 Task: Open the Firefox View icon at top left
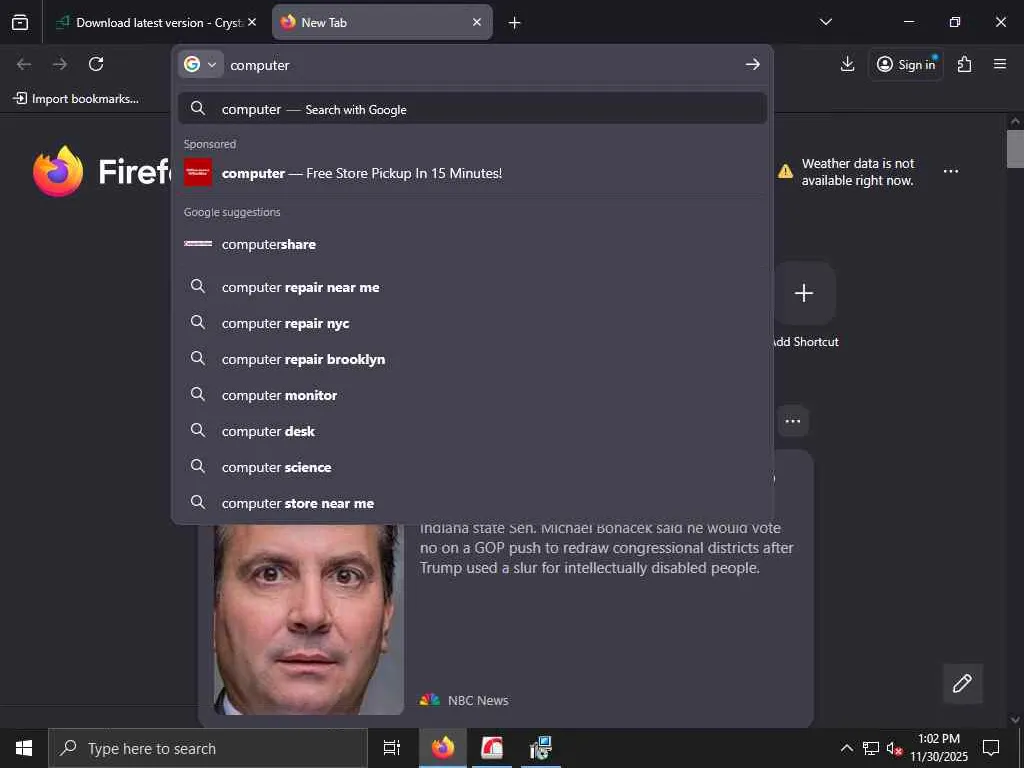(x=20, y=22)
